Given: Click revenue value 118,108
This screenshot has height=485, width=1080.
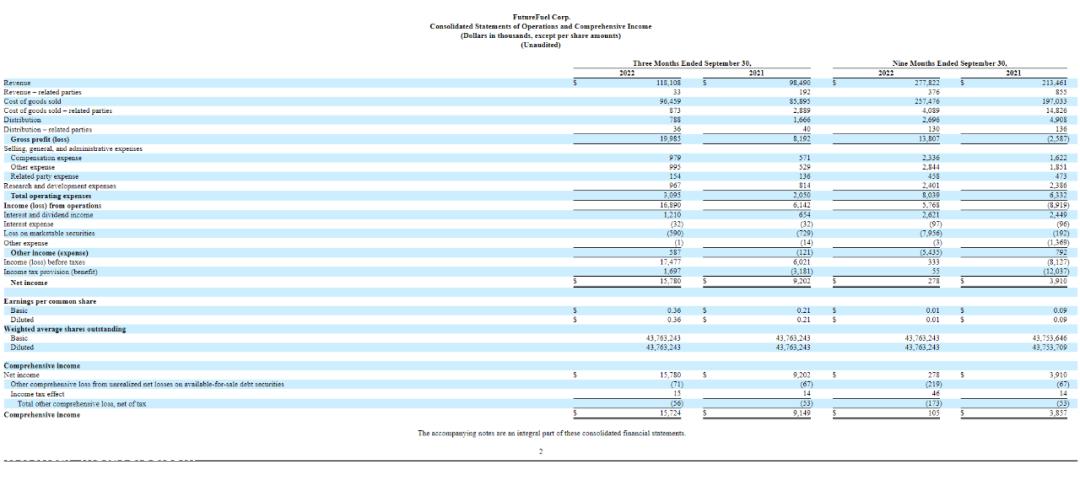Looking at the screenshot, I should click(x=669, y=82).
